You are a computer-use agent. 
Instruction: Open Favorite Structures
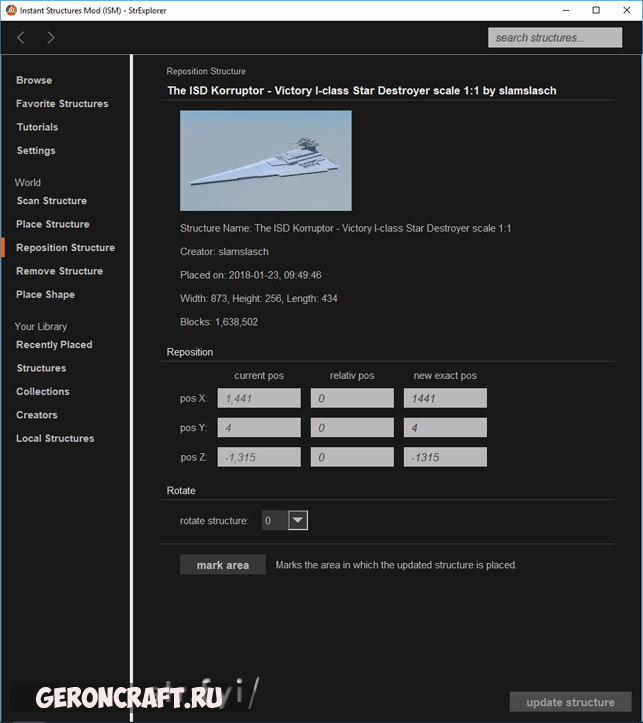click(x=62, y=104)
